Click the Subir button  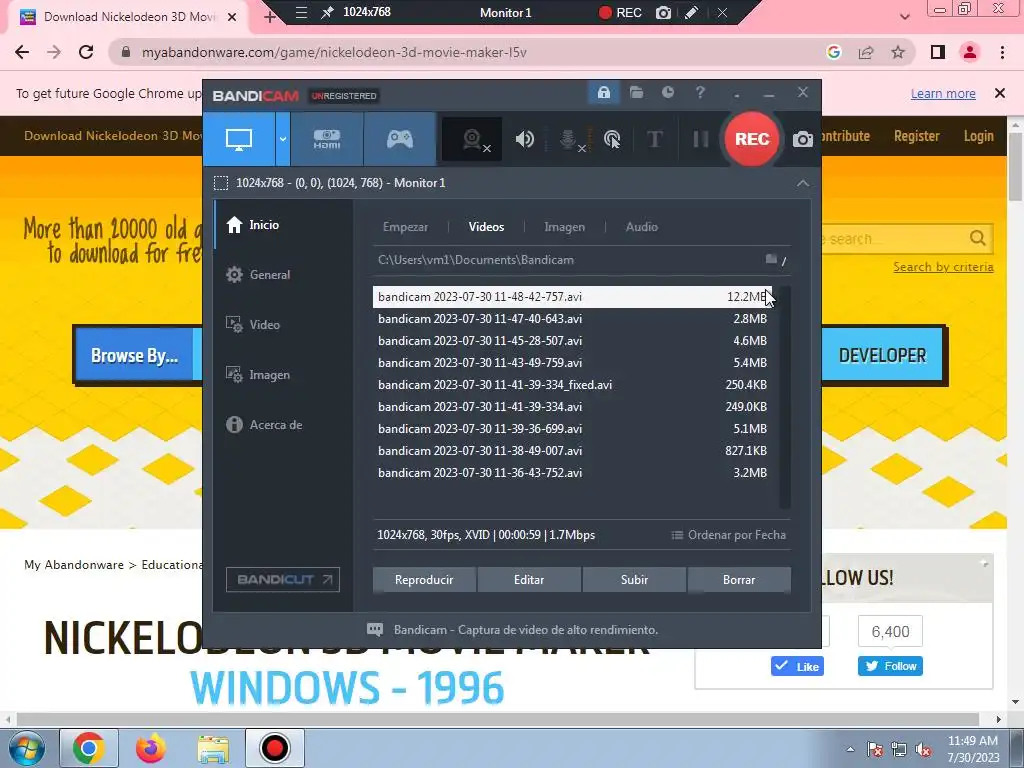point(634,580)
